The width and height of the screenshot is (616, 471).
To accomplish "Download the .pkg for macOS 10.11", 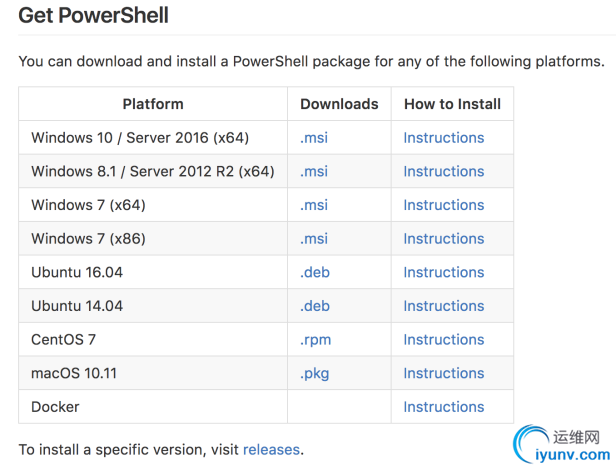I will [x=314, y=373].
